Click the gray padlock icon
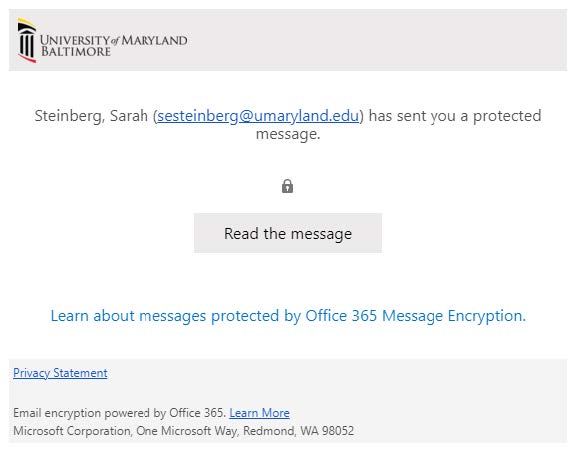Screen dimensions: 579x453 pyautogui.click(x=287, y=186)
